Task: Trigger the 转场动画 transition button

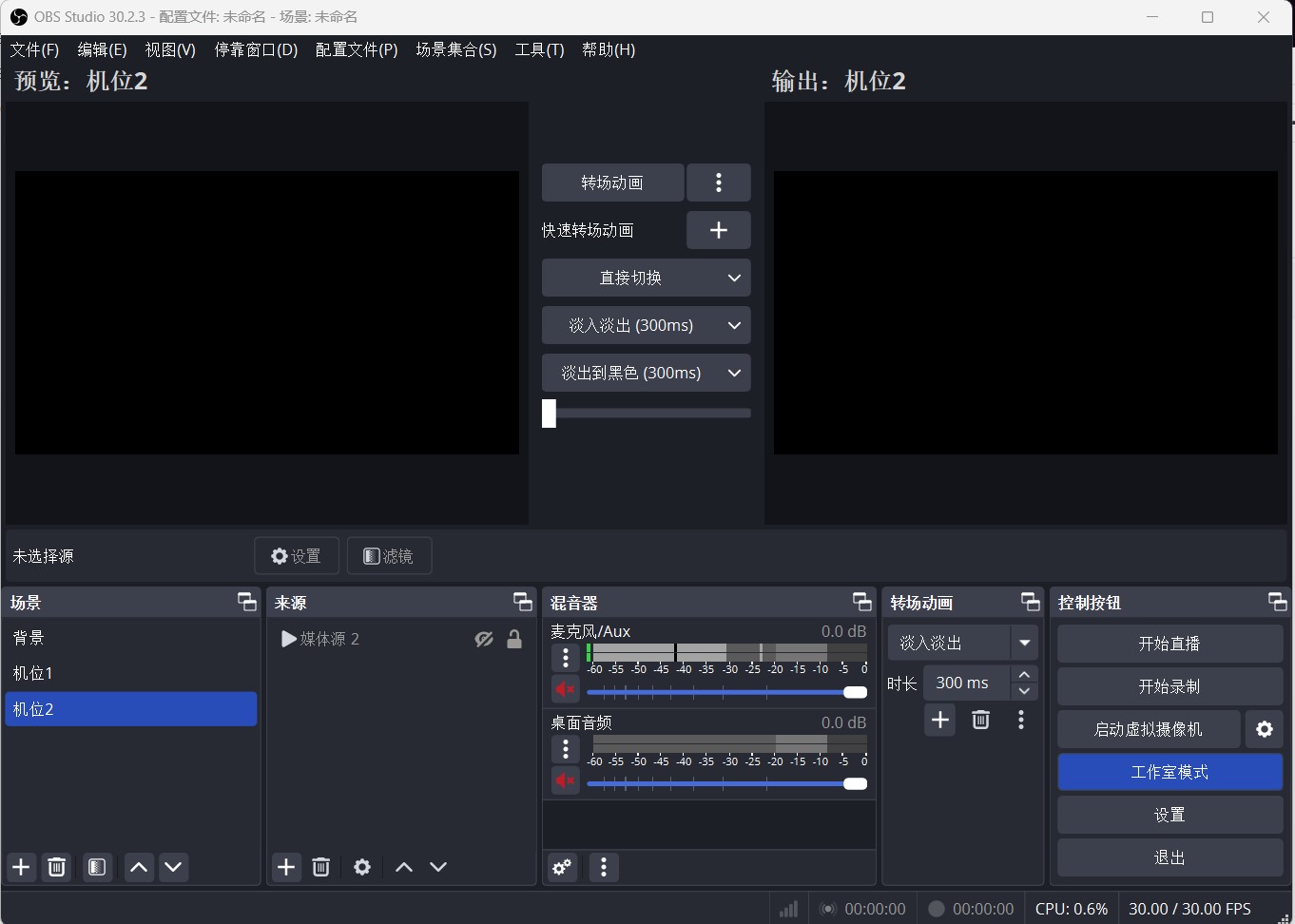Action: pos(612,182)
